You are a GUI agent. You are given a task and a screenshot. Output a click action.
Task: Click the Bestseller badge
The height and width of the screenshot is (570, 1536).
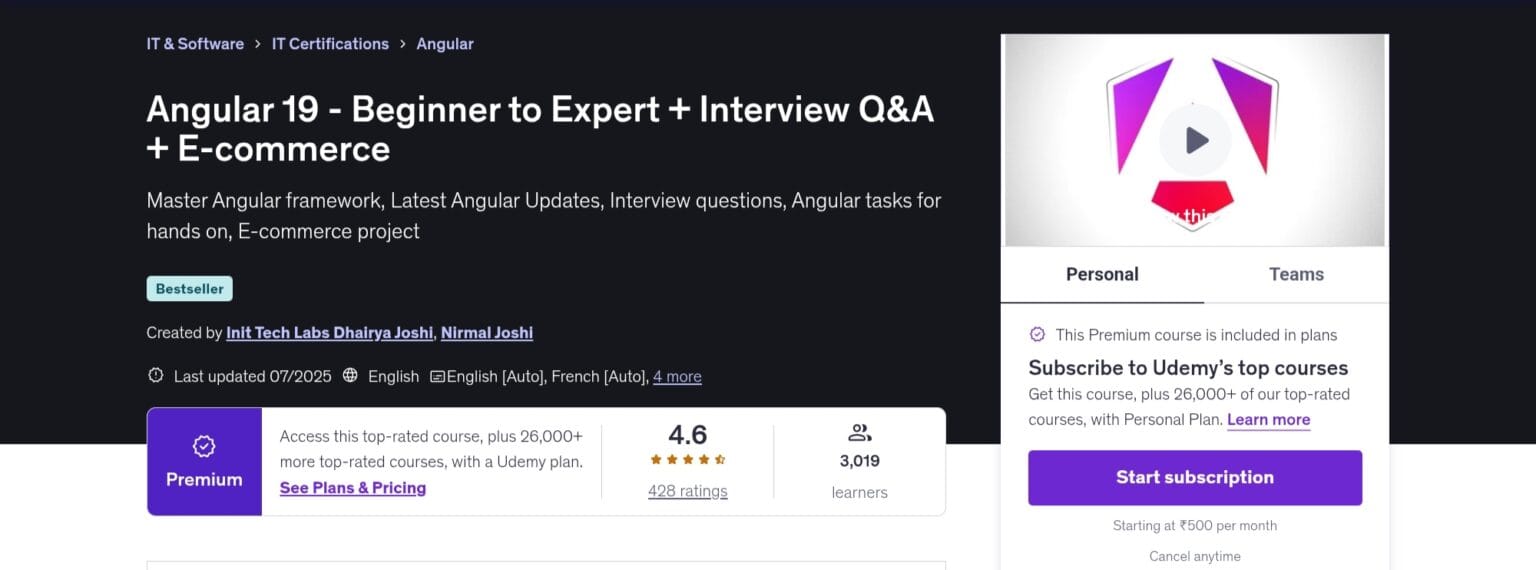tap(190, 289)
